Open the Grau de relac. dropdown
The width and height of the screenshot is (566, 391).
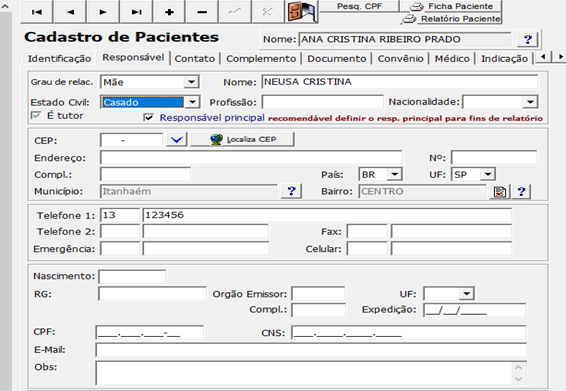(x=191, y=82)
